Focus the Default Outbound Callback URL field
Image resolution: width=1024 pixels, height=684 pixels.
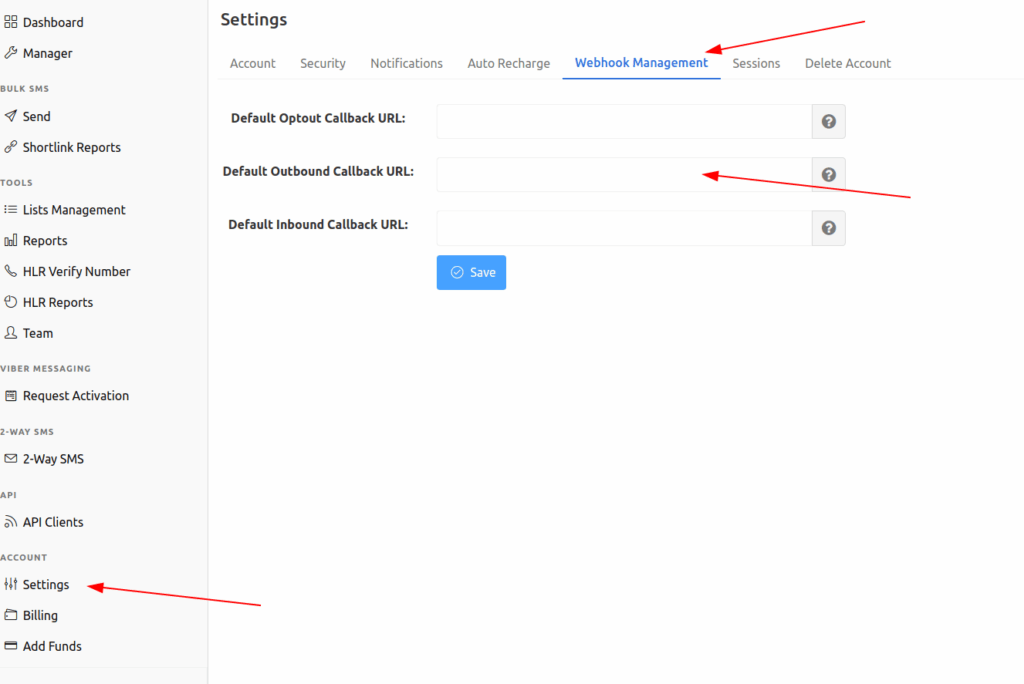click(623, 175)
